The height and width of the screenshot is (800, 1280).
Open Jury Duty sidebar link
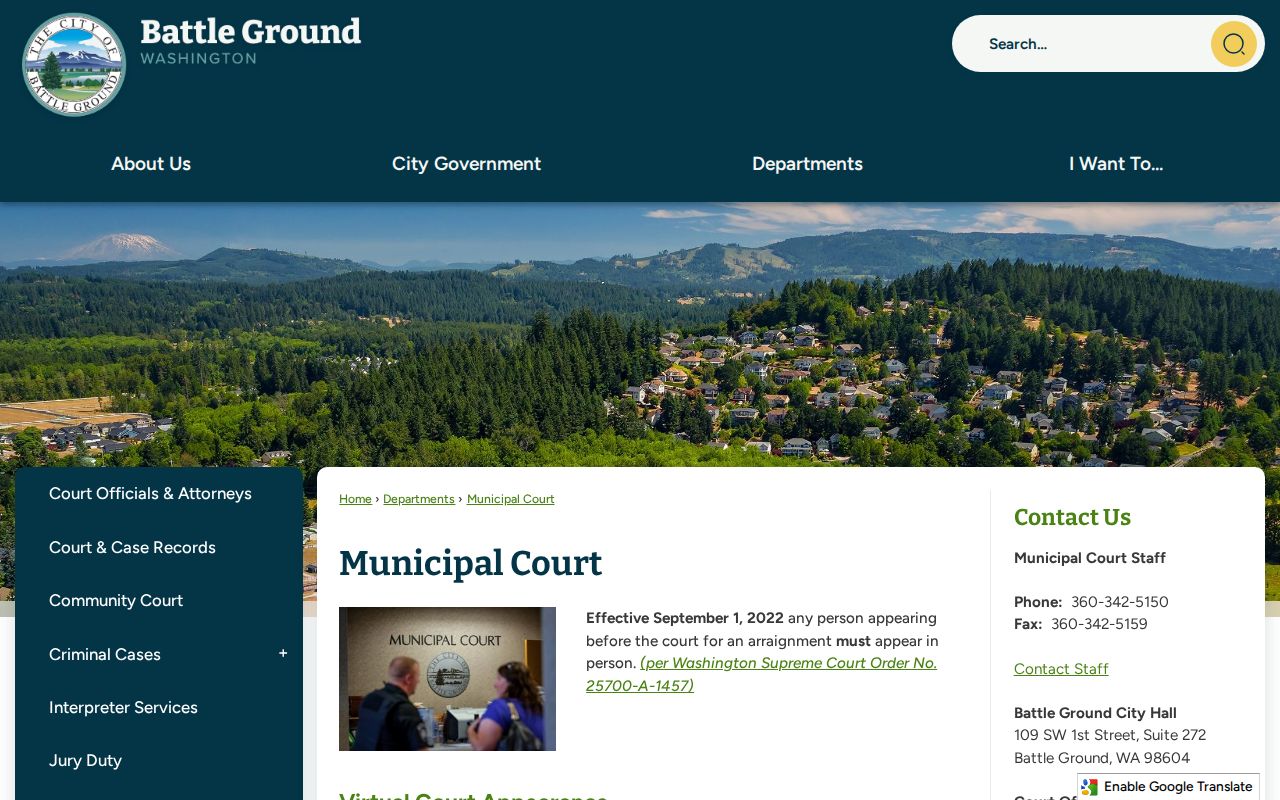click(x=85, y=761)
